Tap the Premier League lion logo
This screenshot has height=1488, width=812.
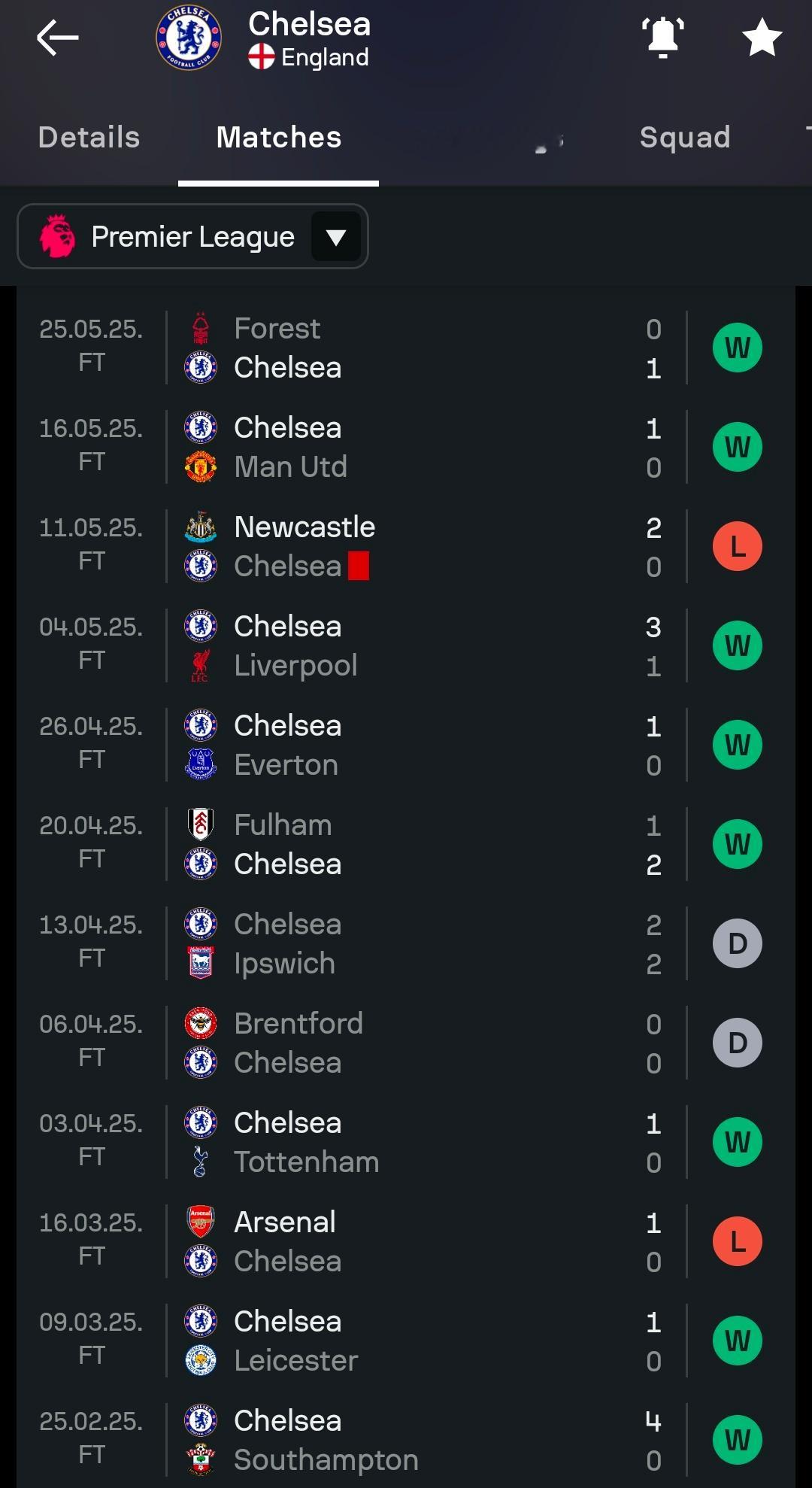coord(58,236)
